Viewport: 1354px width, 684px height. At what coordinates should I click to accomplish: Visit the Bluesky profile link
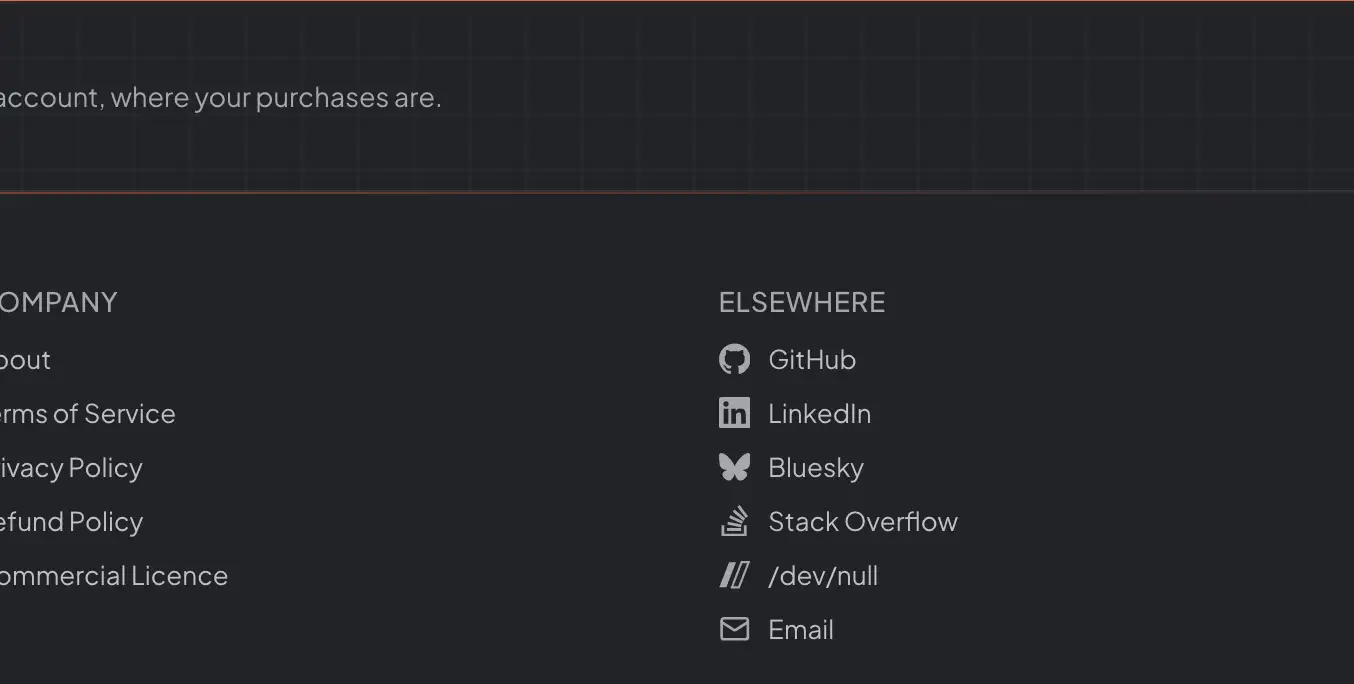816,468
